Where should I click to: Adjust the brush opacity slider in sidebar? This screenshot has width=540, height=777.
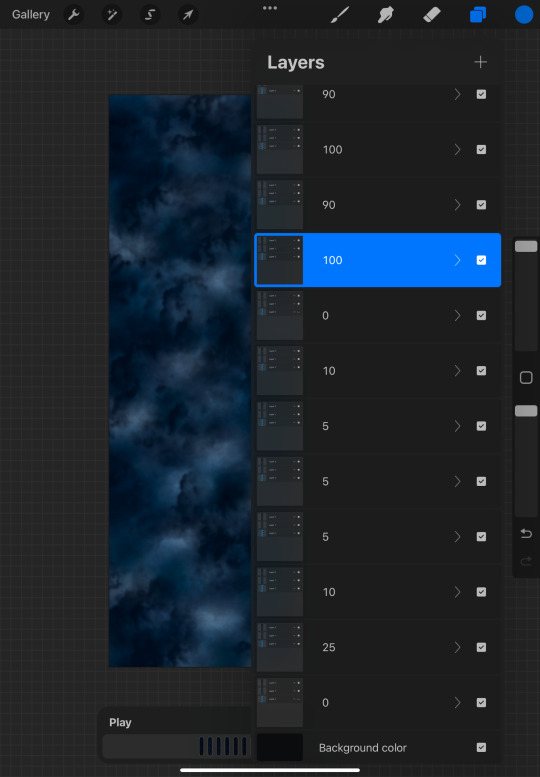(x=526, y=411)
